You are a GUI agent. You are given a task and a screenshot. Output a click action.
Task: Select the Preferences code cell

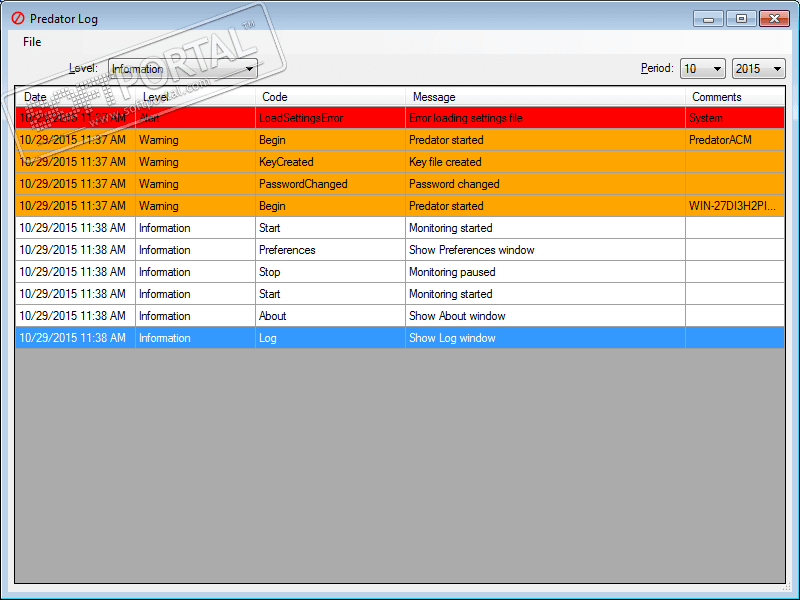point(330,250)
